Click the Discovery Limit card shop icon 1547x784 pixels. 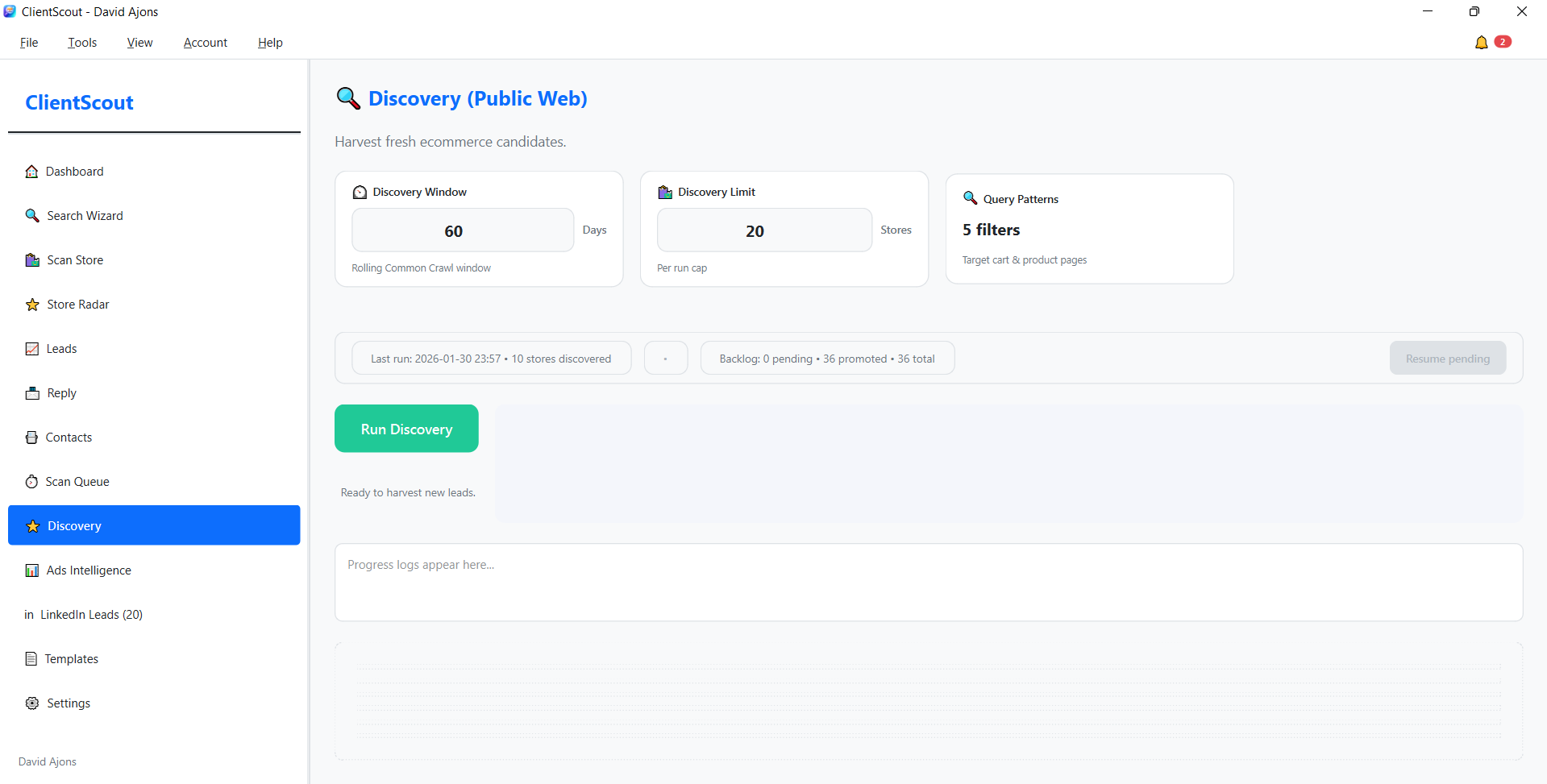[x=665, y=192]
